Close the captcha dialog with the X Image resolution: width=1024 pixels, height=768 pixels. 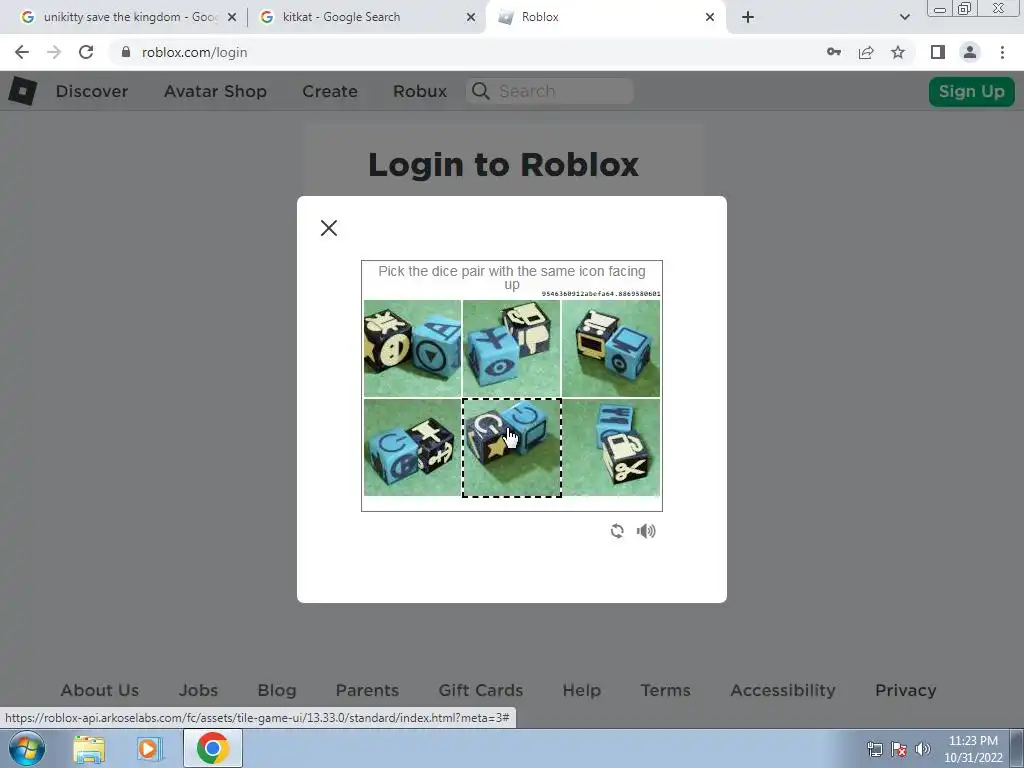tap(328, 228)
